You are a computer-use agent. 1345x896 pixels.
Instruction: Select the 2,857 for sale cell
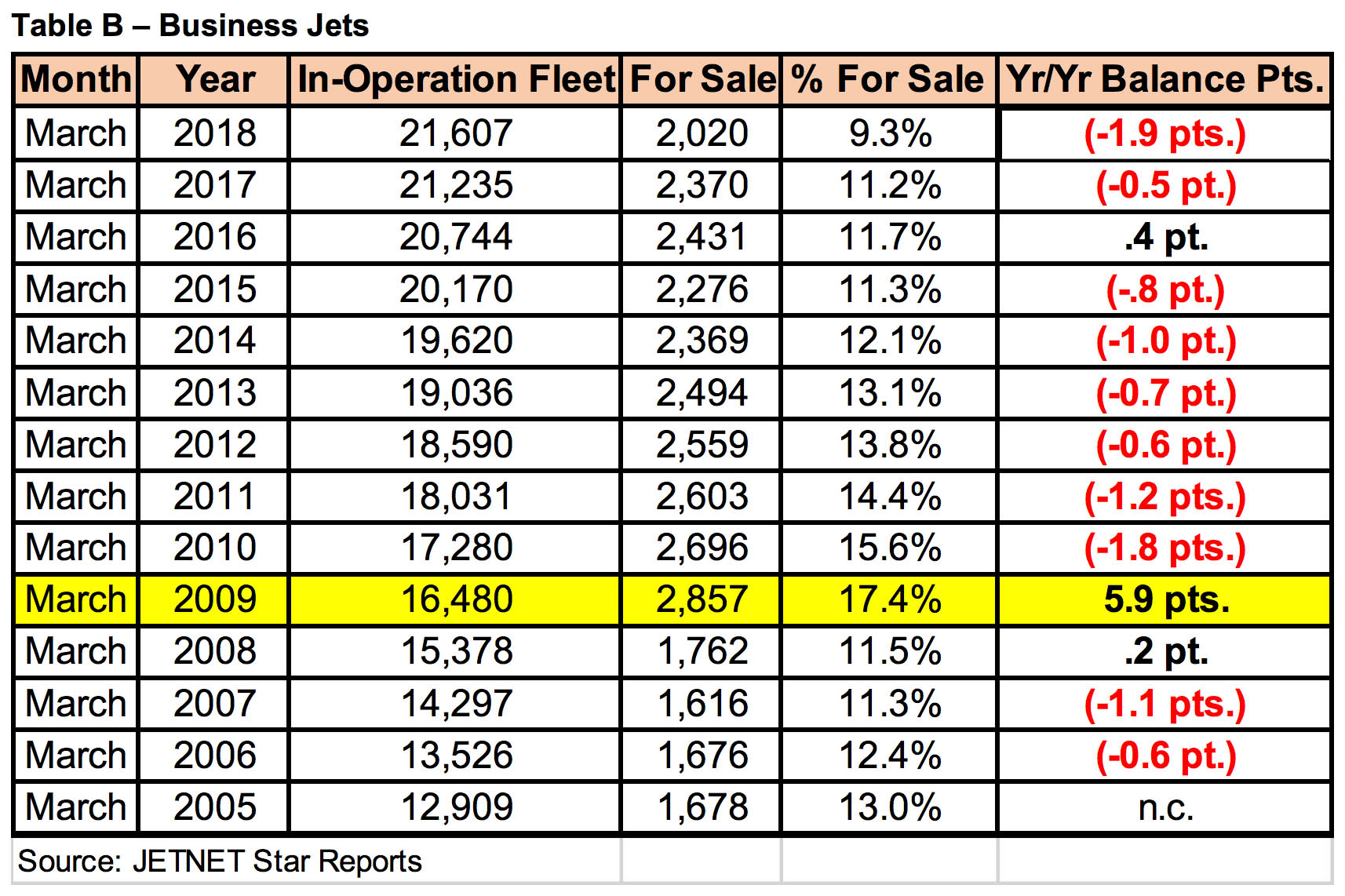[x=702, y=599]
